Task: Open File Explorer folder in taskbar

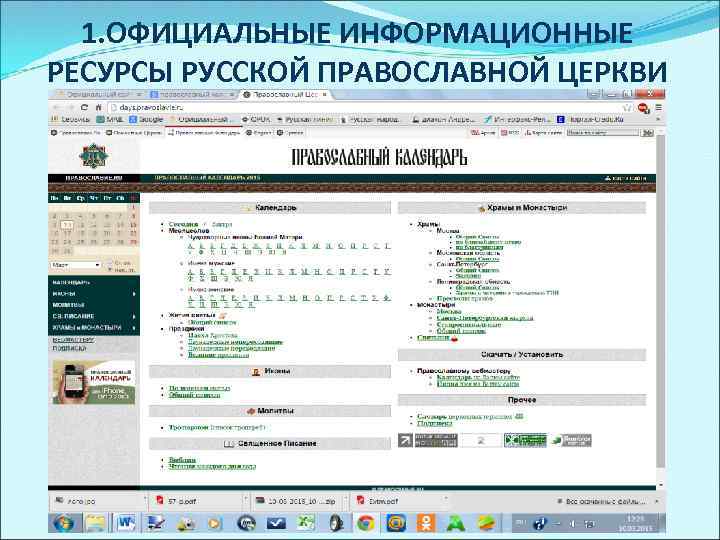Action: [x=95, y=523]
